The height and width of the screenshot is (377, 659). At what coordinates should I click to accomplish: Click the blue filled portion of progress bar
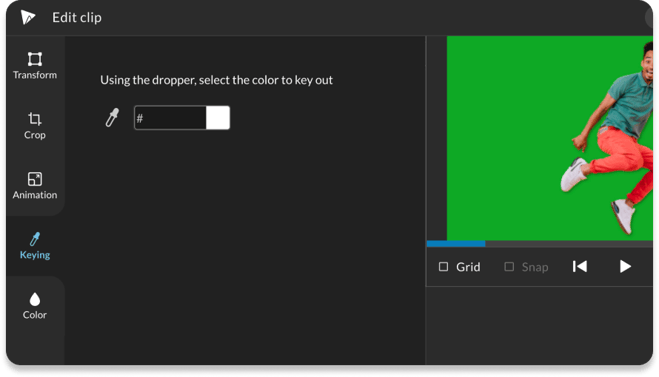(456, 243)
